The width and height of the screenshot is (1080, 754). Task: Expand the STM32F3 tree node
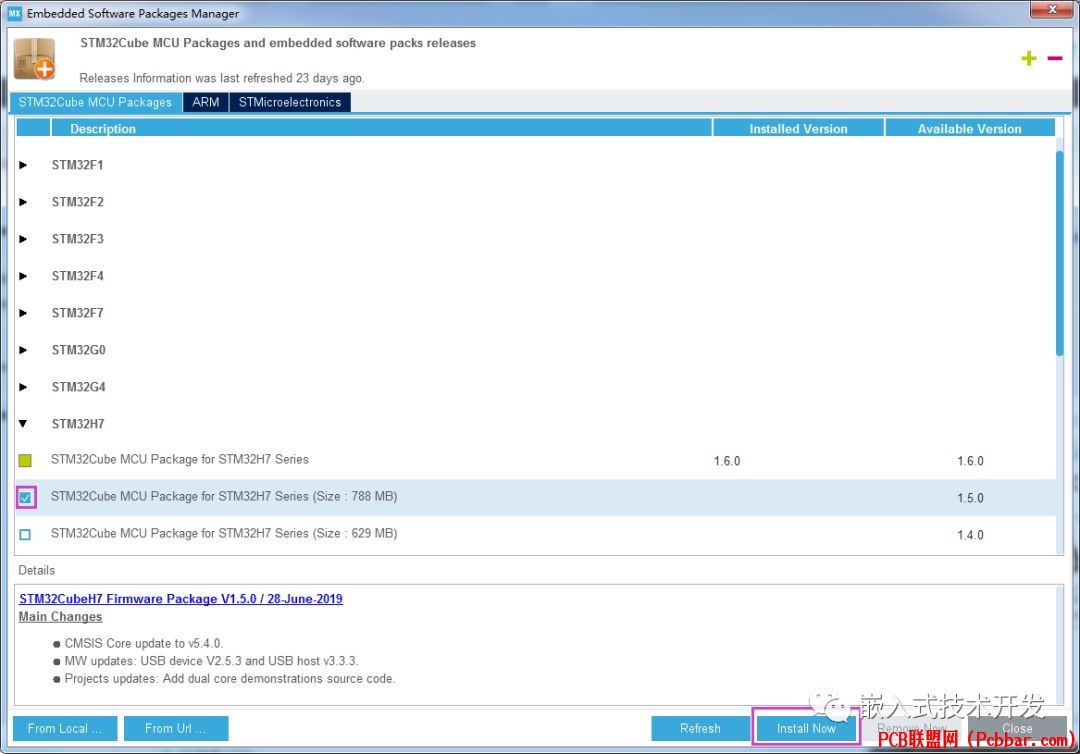click(23, 239)
